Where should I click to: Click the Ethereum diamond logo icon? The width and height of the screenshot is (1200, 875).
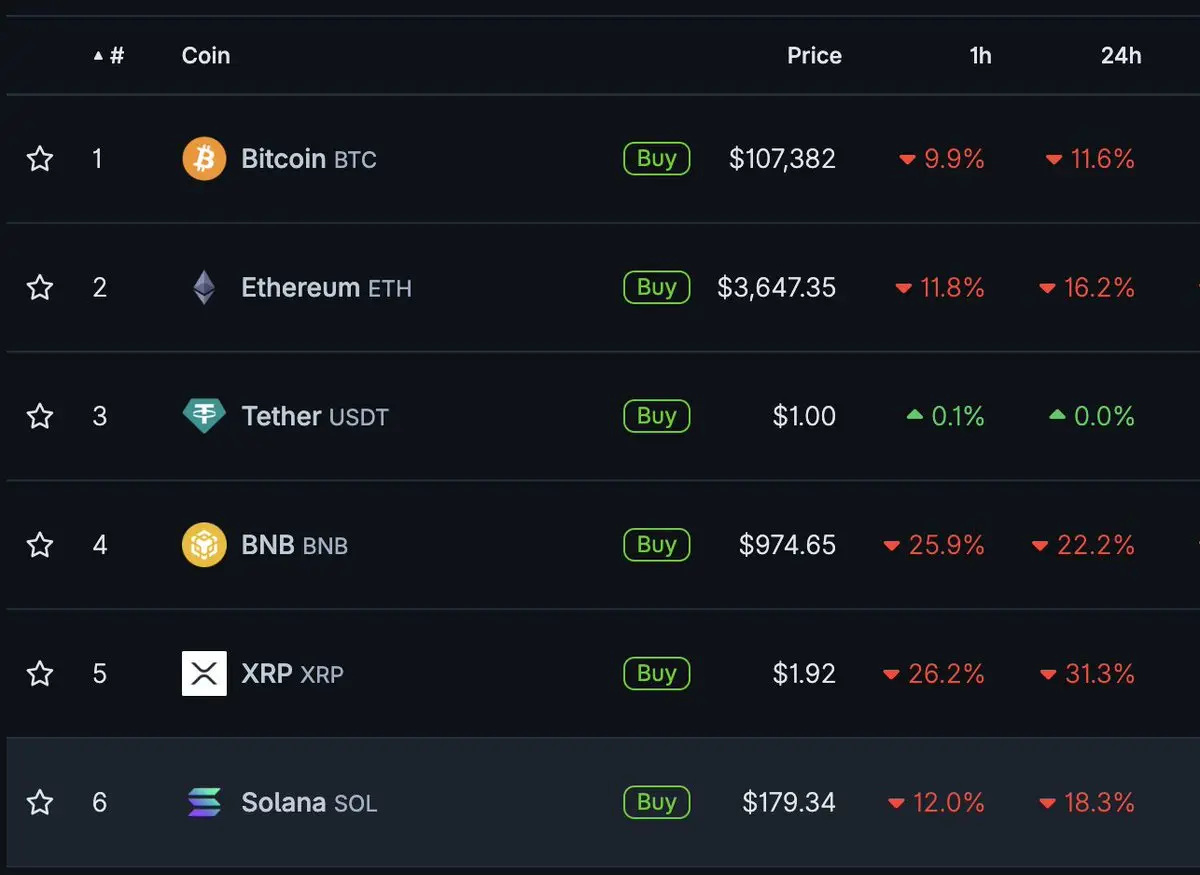[x=204, y=288]
